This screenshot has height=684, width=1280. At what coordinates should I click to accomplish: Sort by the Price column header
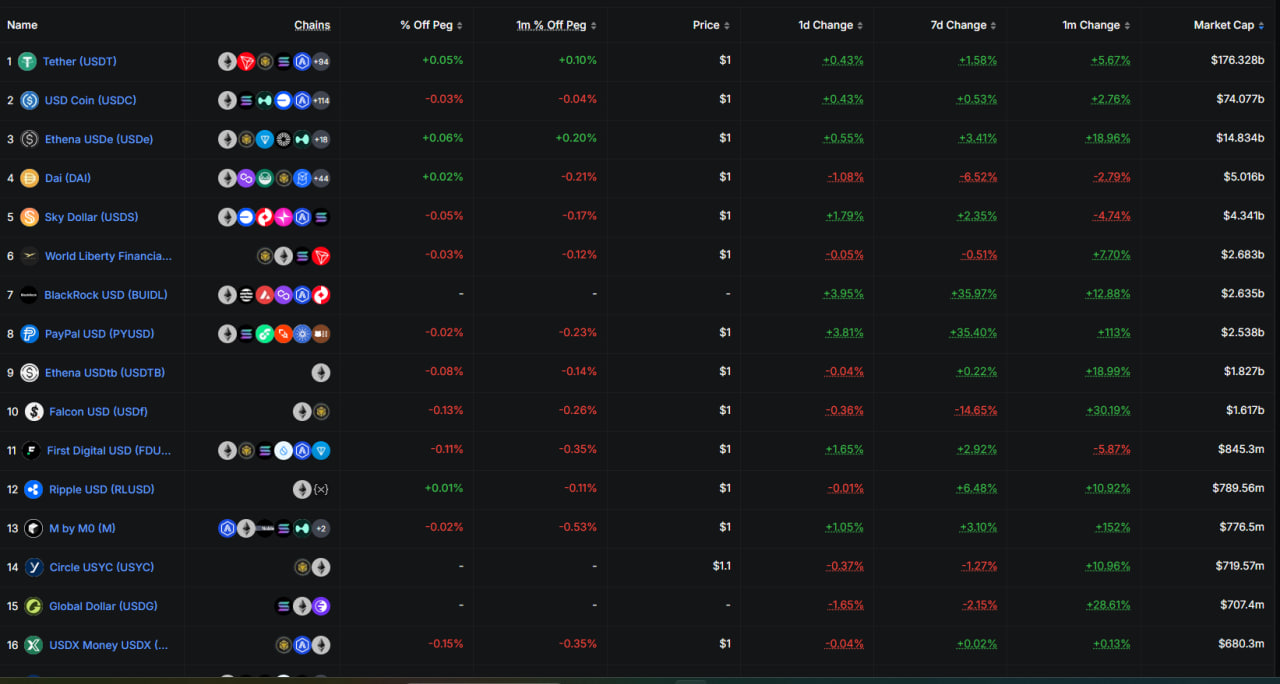click(710, 25)
